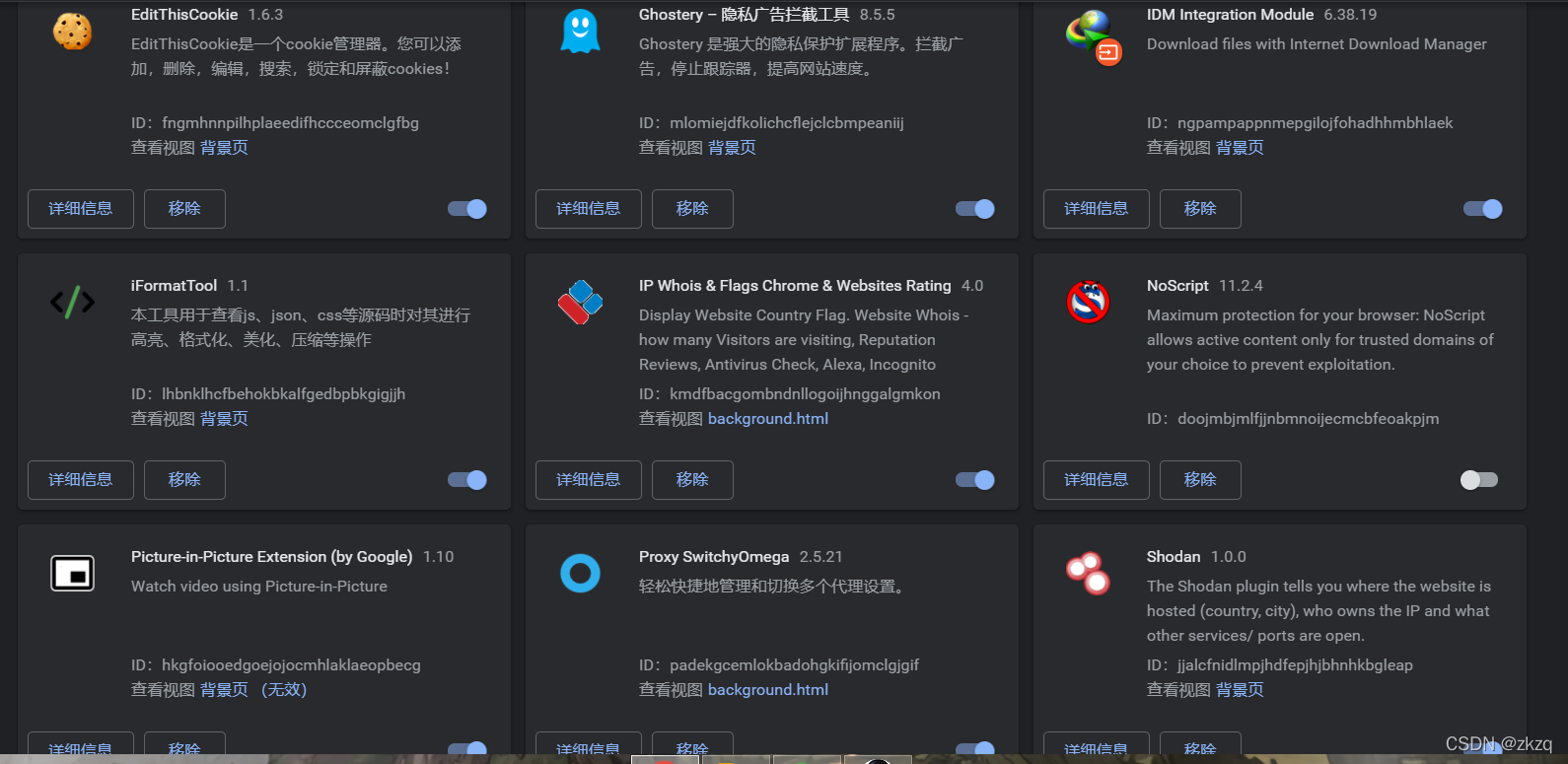Click the Shodan red dots icon
1568x764 pixels.
coord(1088,573)
